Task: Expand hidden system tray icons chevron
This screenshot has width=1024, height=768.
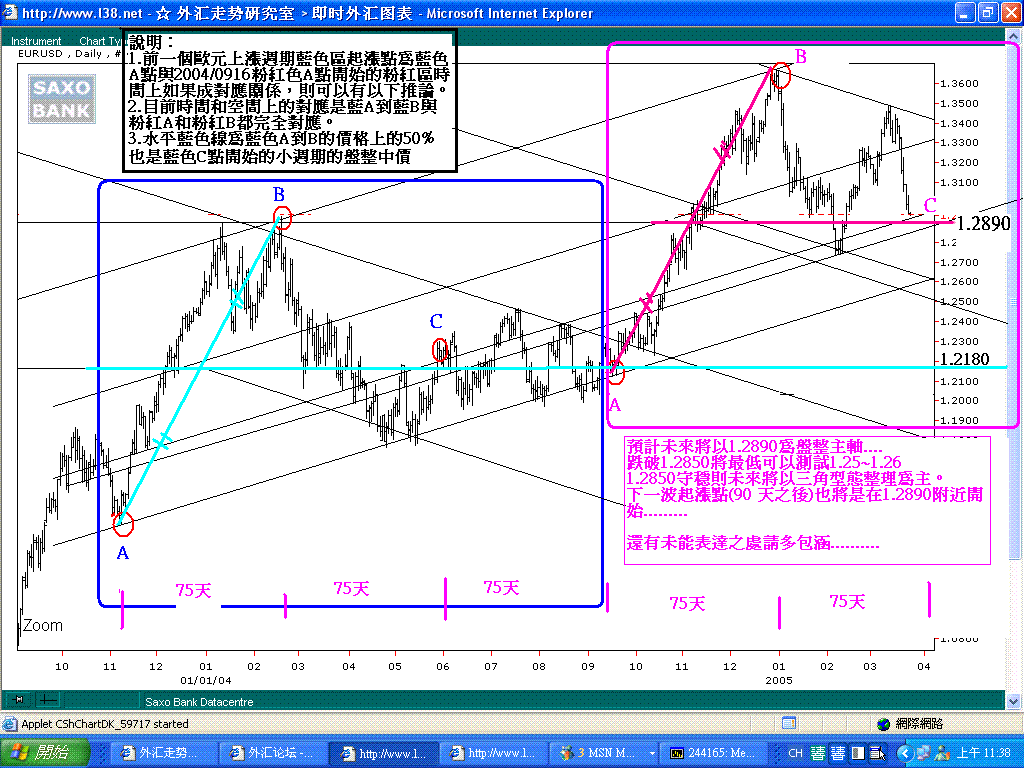Action: click(x=904, y=753)
